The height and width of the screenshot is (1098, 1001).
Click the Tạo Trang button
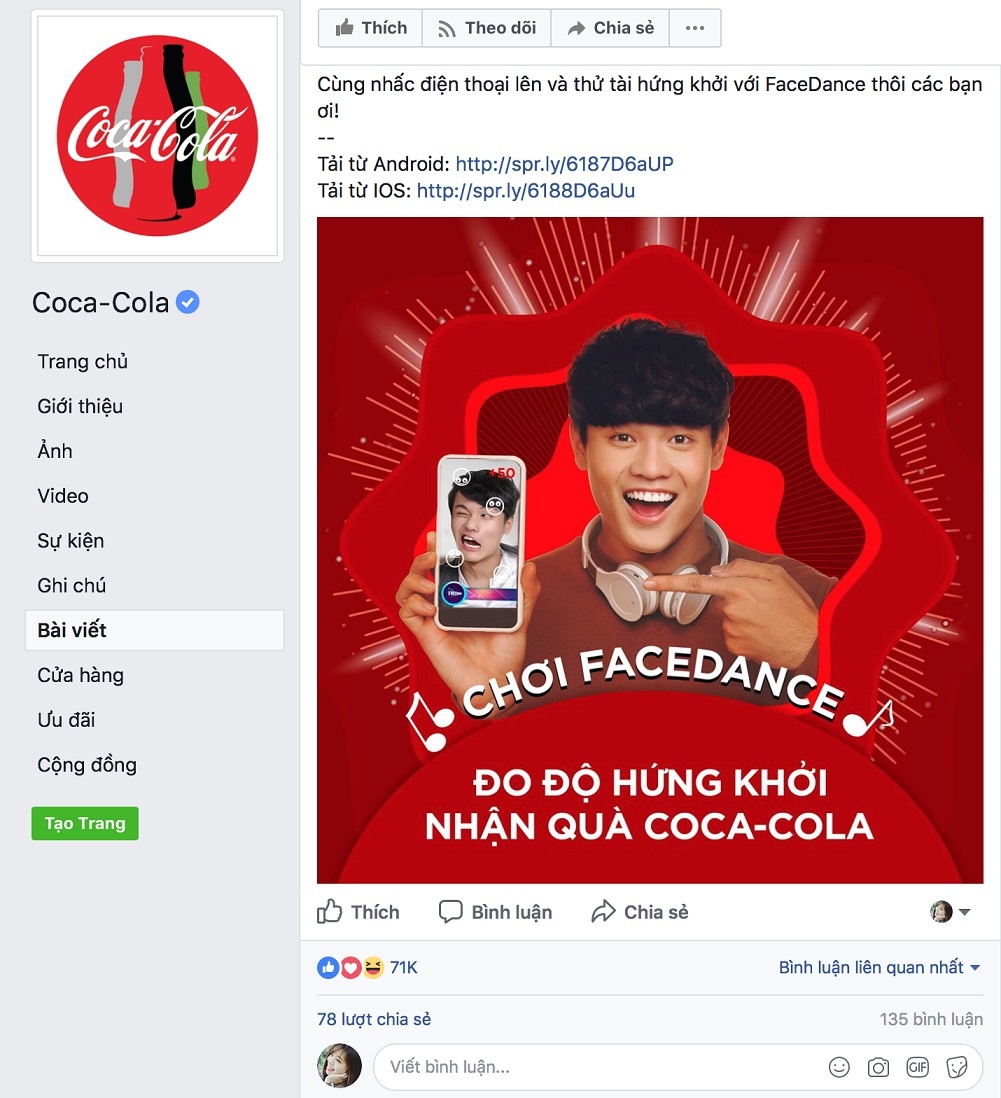tap(84, 824)
